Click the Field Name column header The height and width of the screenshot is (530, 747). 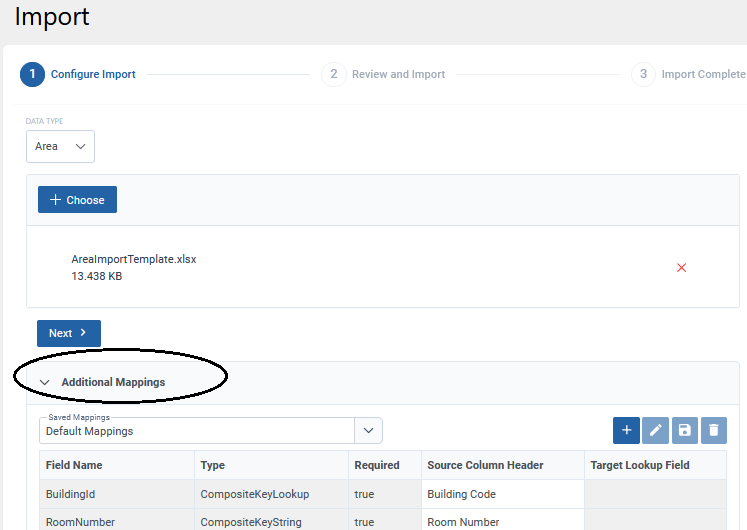pyautogui.click(x=74, y=465)
